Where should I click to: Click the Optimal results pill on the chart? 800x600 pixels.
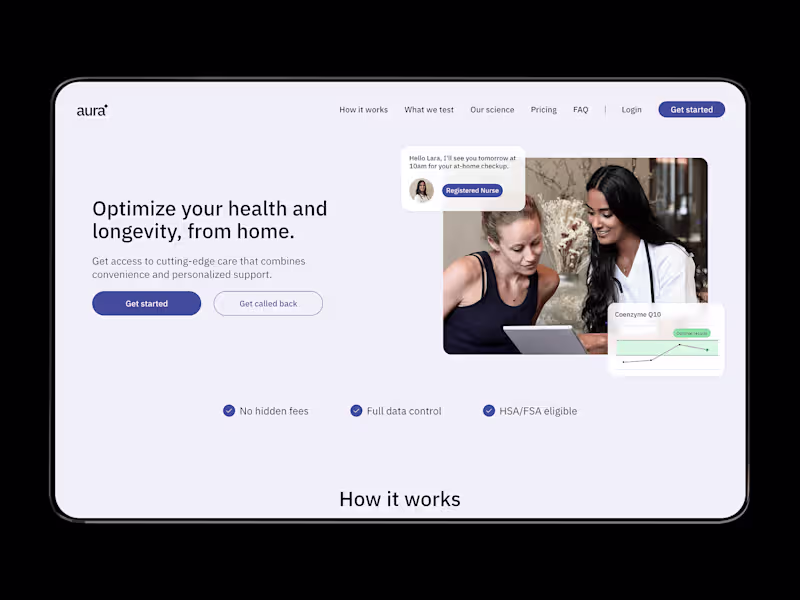click(692, 332)
